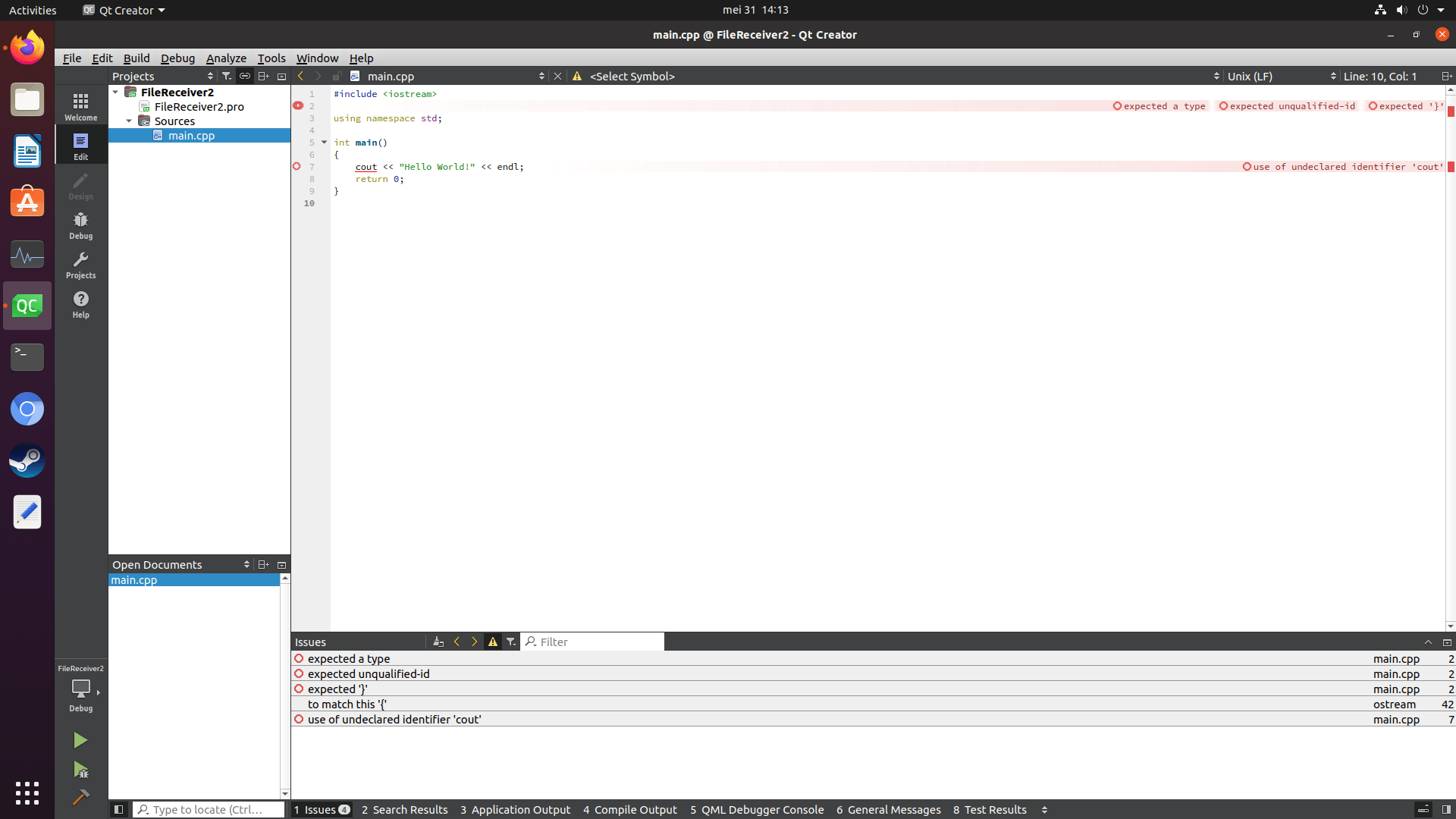
Task: Switch to the Compile Output tab
Action: 629,809
